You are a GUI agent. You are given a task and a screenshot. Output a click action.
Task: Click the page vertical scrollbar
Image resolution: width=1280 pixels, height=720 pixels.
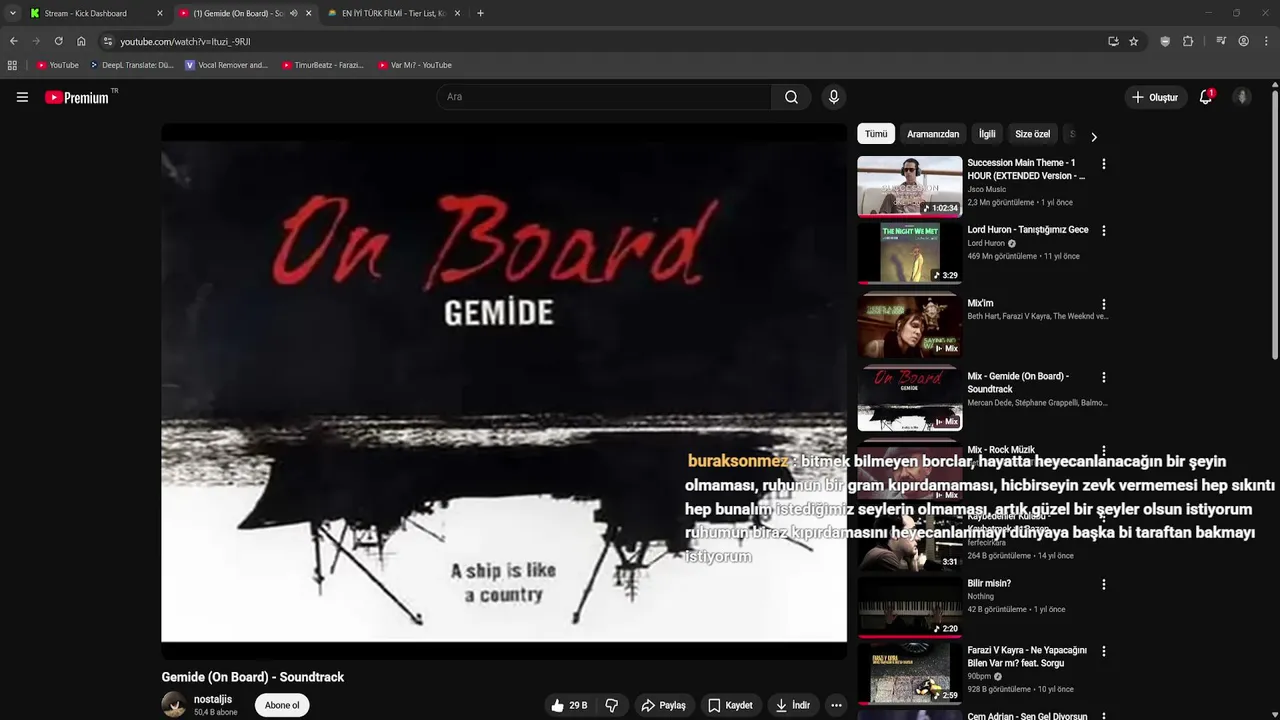(x=1275, y=225)
